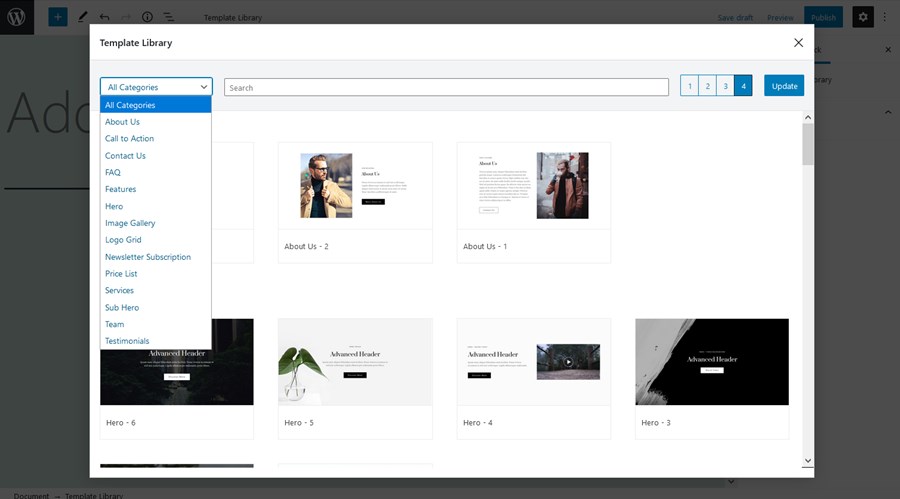Select the About Us - 2 template thumbnail
900x499 pixels.
(355, 186)
